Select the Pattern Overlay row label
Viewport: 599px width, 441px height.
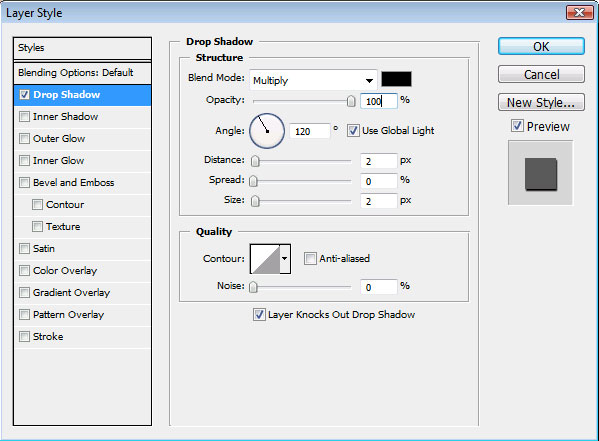[68, 315]
